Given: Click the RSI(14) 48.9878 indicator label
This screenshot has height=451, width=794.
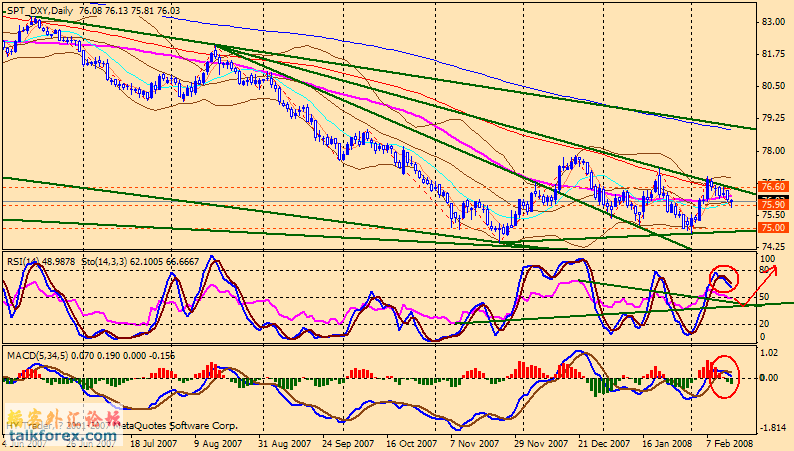Looking at the screenshot, I should [41, 262].
